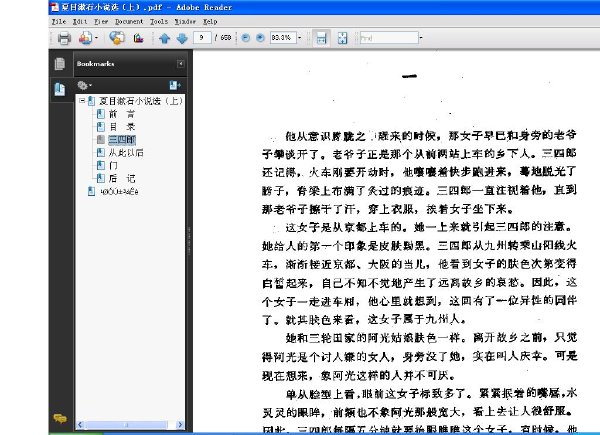Click the expand current bookmark icon
This screenshot has height=435, width=600.
tap(175, 85)
